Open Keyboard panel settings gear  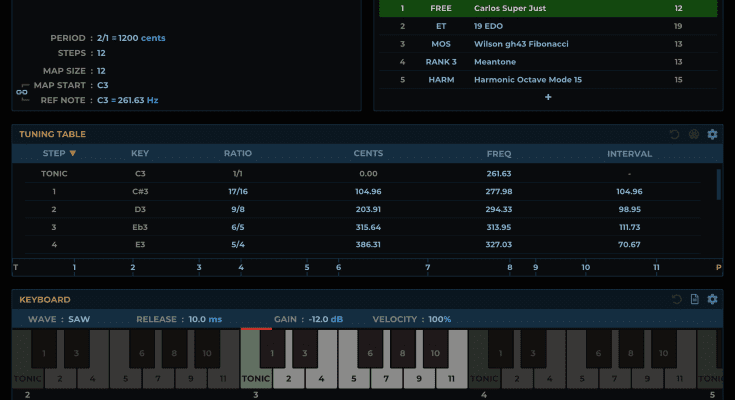(712, 299)
